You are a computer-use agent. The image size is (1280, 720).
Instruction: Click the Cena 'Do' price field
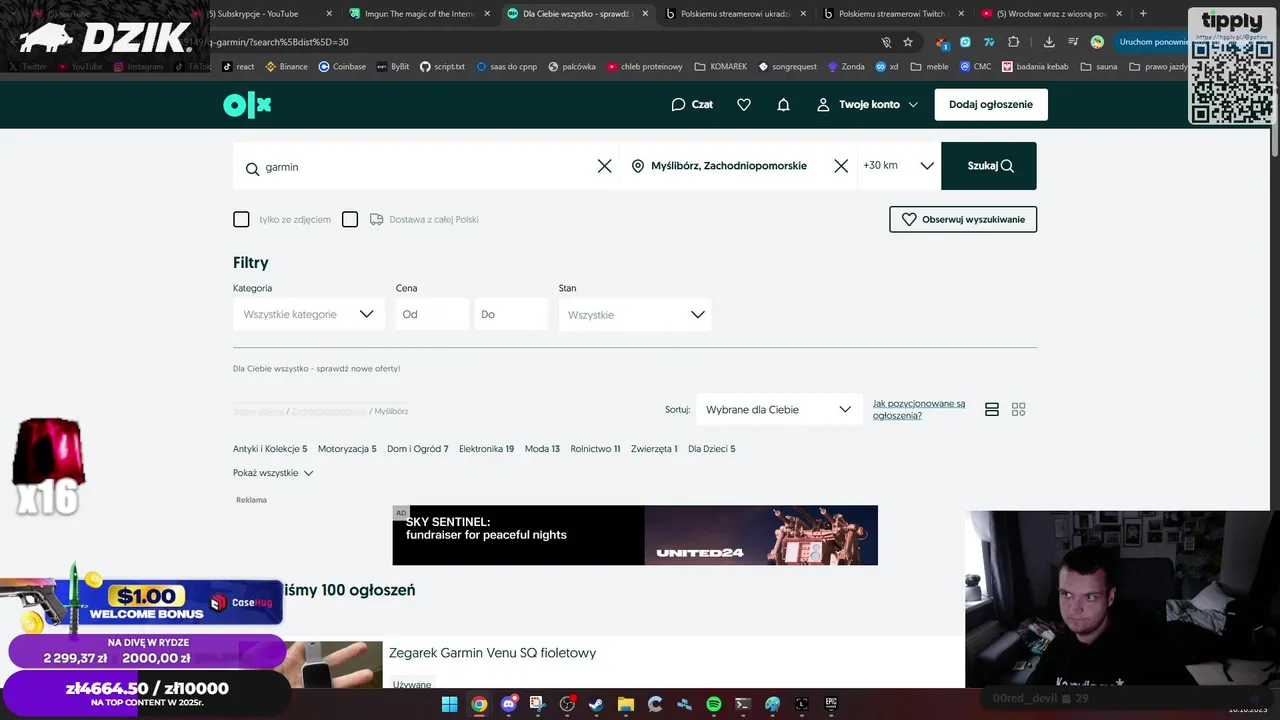coord(511,314)
